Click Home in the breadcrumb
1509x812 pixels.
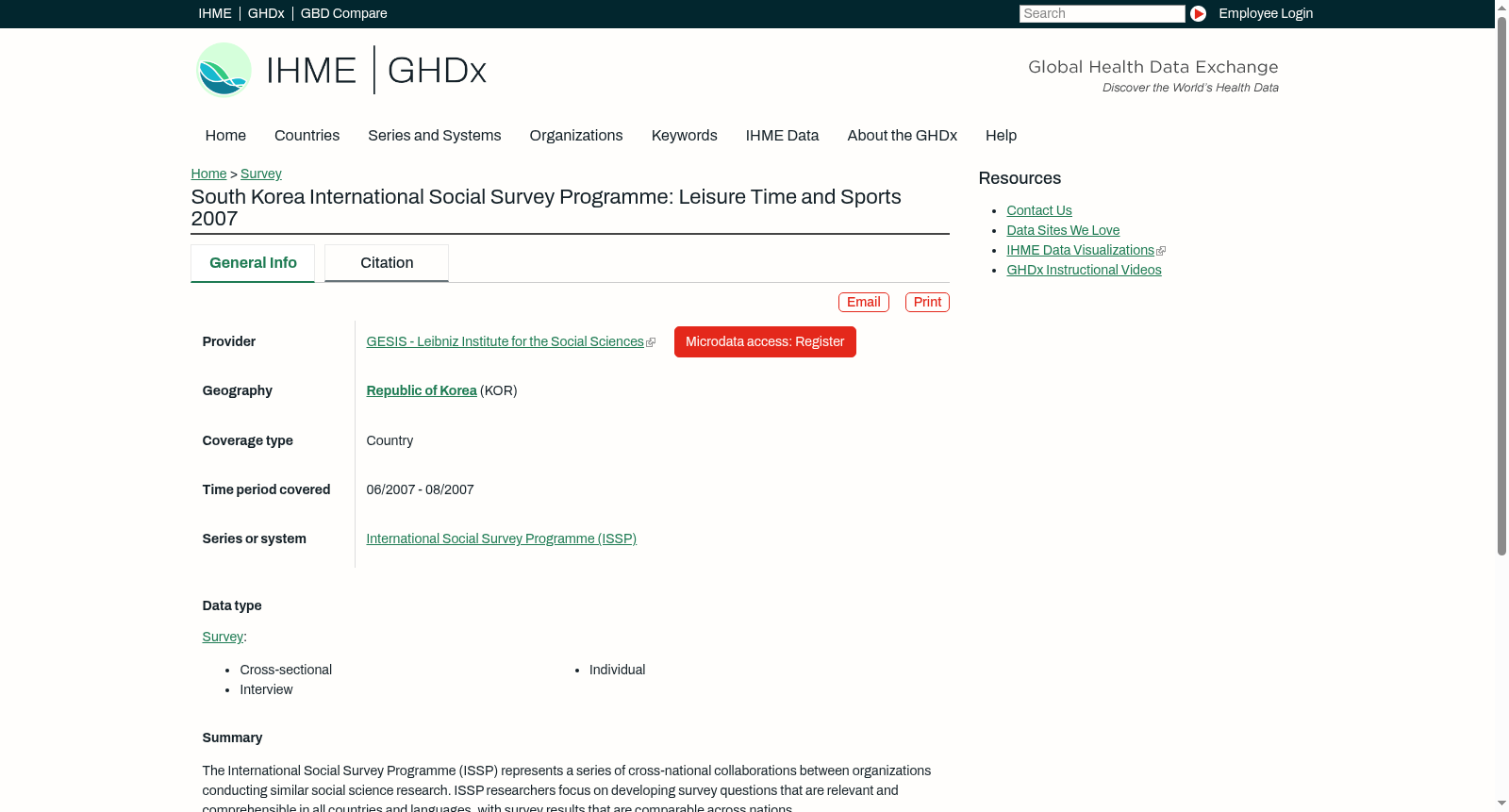pos(208,174)
